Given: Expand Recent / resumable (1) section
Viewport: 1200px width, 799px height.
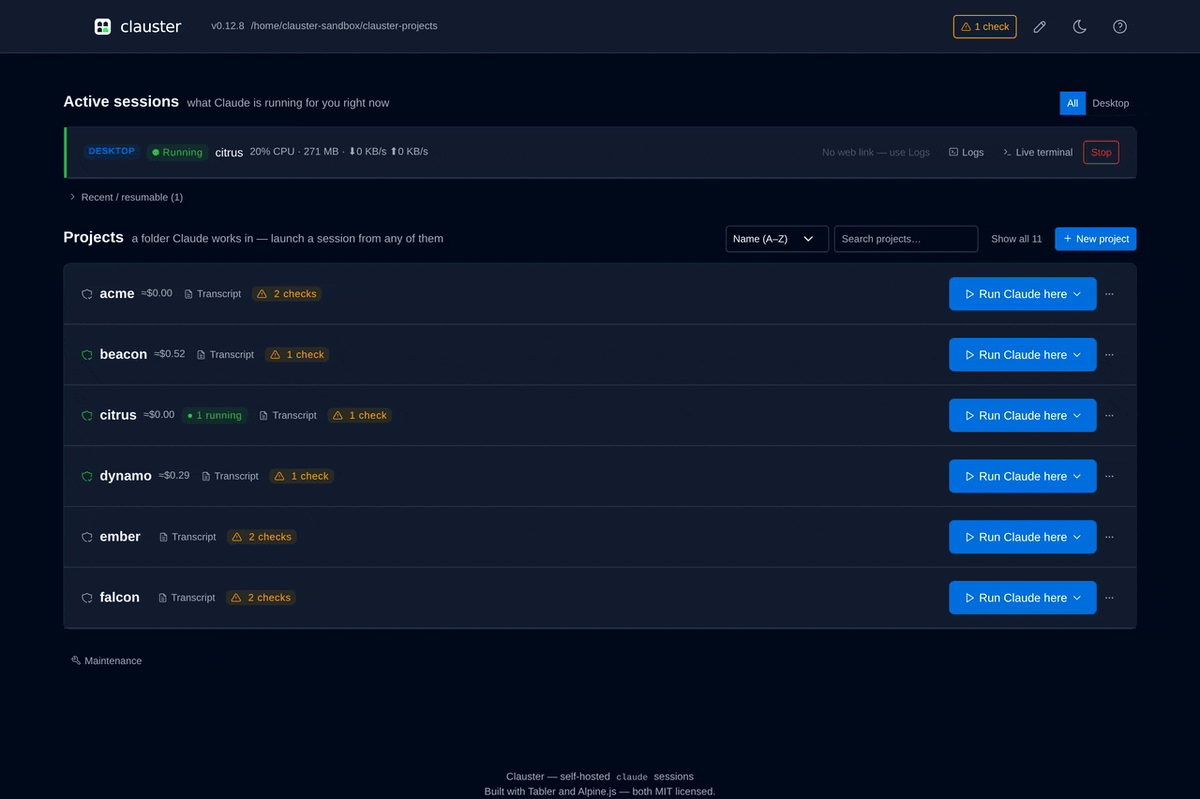Looking at the screenshot, I should coord(126,197).
